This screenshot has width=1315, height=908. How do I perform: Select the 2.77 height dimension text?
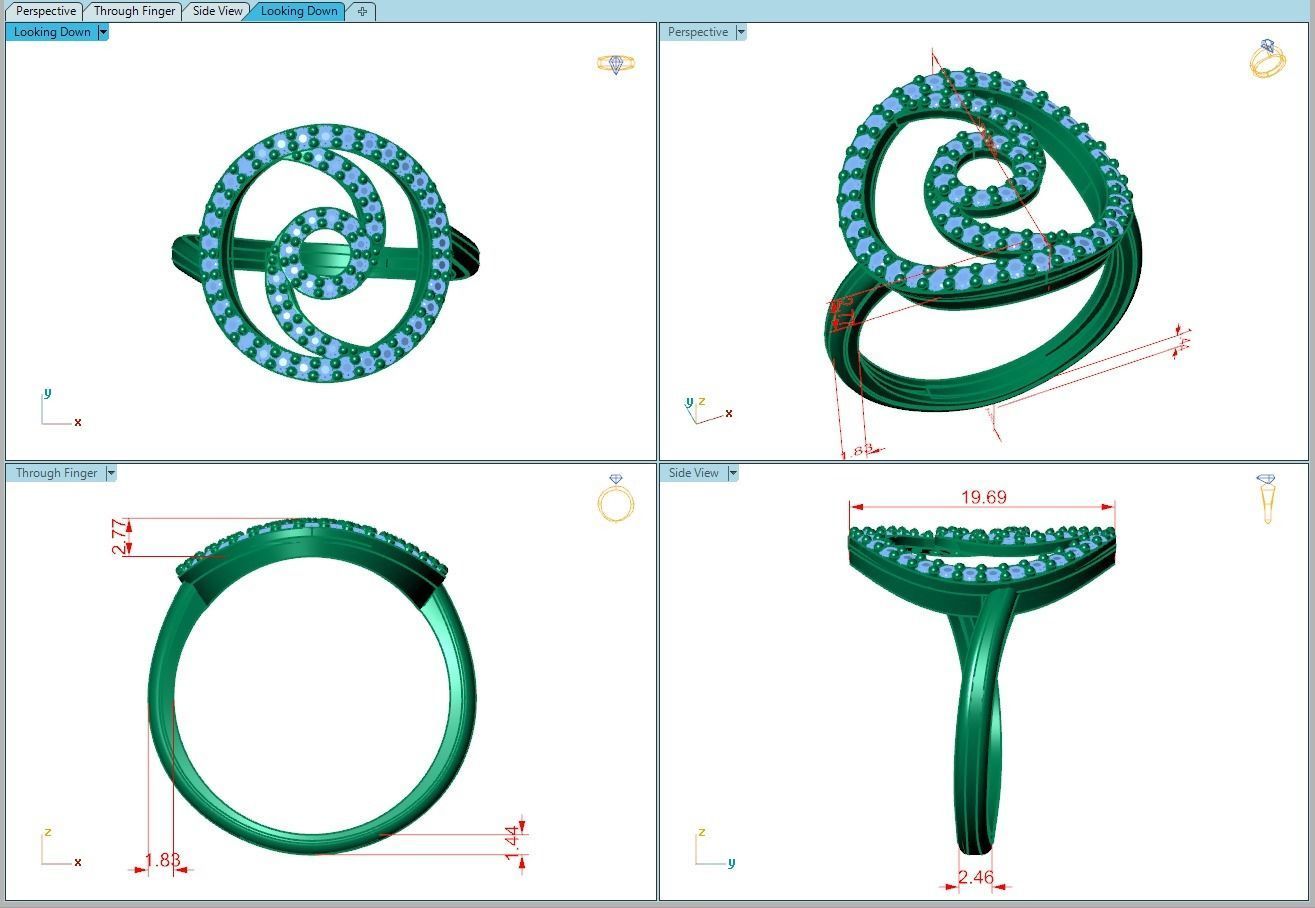click(x=120, y=537)
